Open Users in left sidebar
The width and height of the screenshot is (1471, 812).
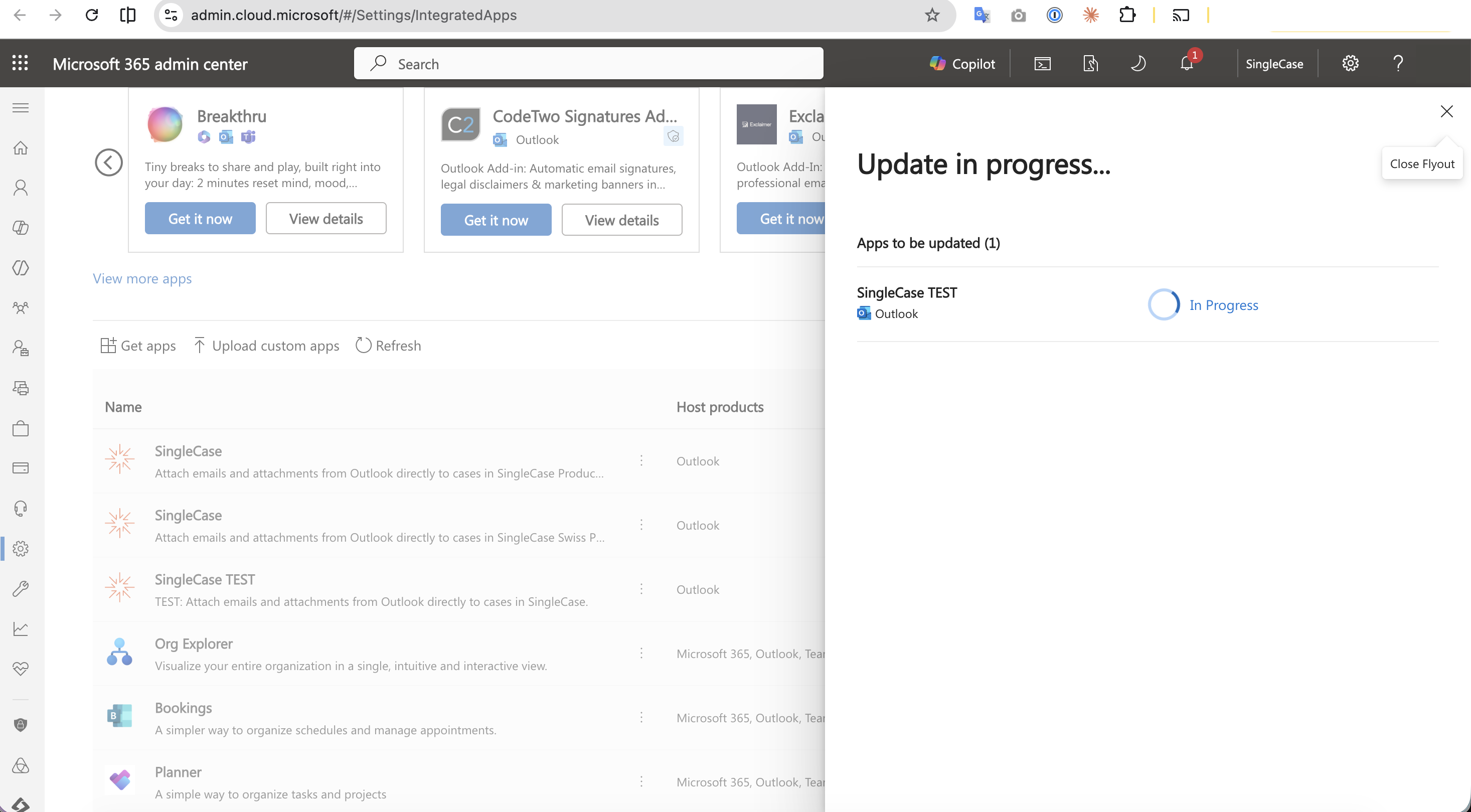pyautogui.click(x=21, y=188)
